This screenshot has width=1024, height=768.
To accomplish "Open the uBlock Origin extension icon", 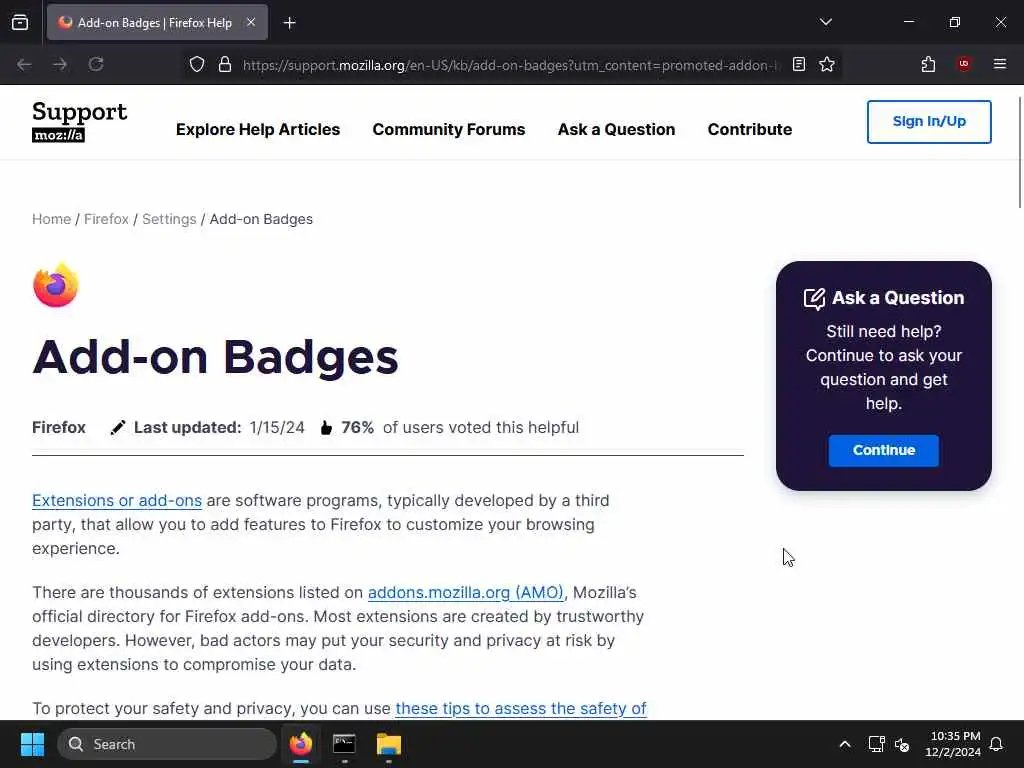I will click(x=964, y=64).
